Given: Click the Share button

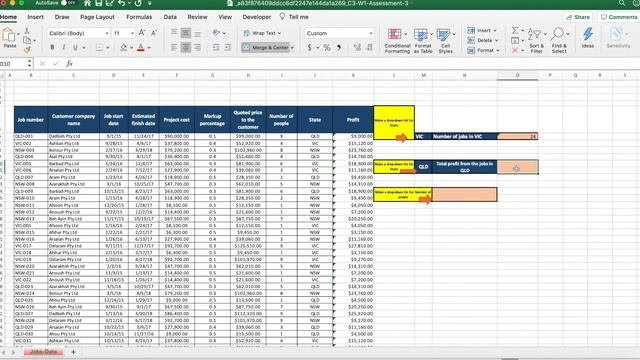Looking at the screenshot, I should tap(578, 17).
